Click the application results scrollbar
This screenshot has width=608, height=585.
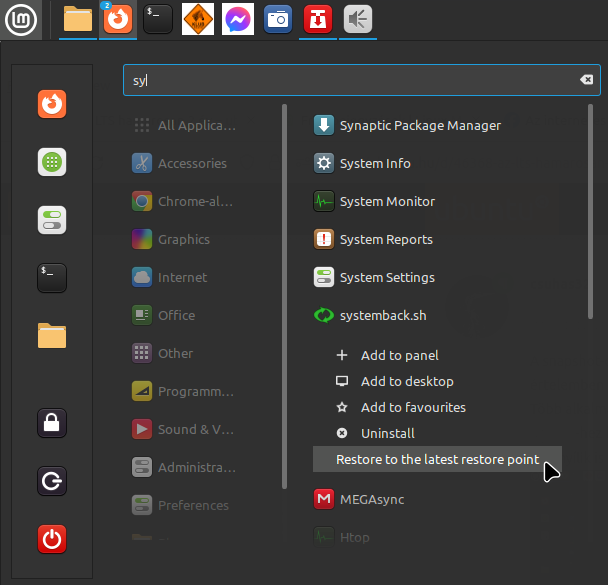pyautogui.click(x=590, y=211)
